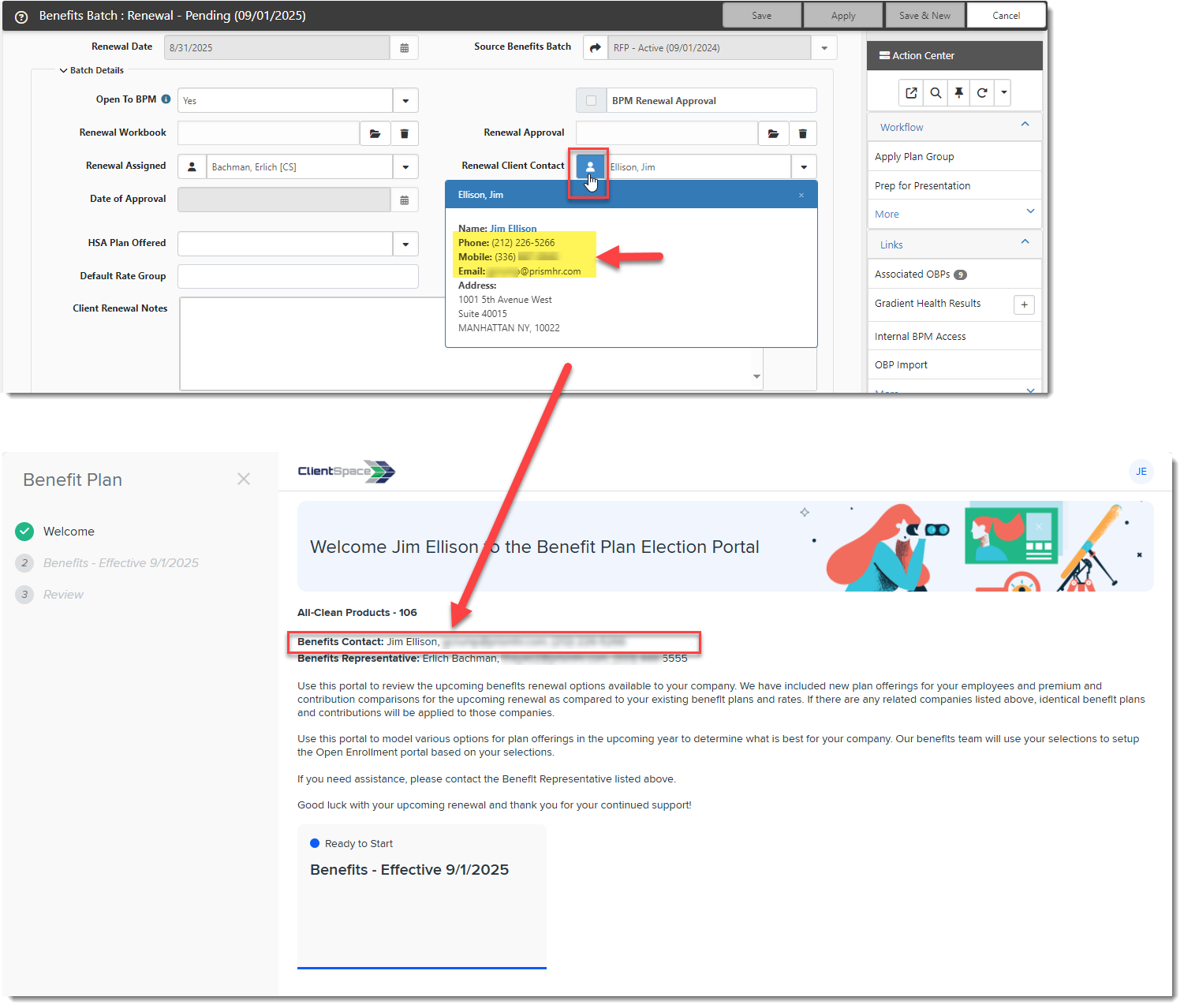Click the Action Center pin icon
The height and width of the screenshot is (1008, 1184).
[x=958, y=93]
